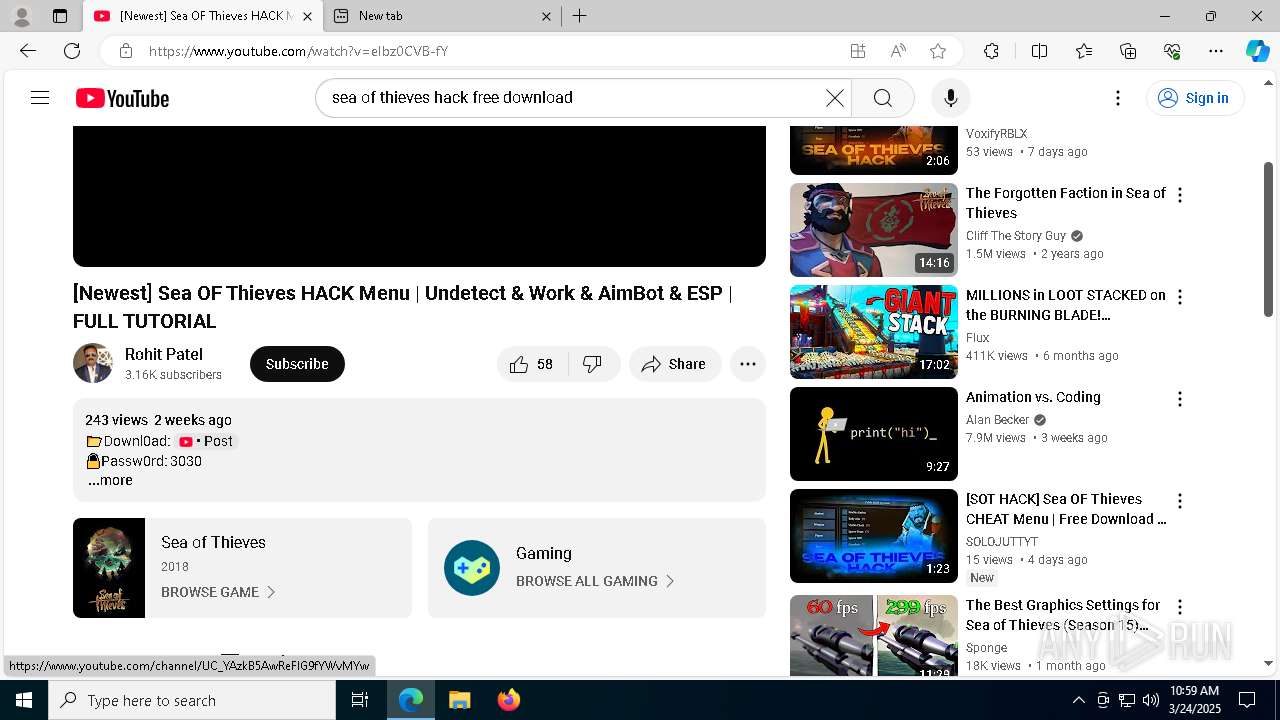
Task: Clear the search box text
Action: coord(835,98)
